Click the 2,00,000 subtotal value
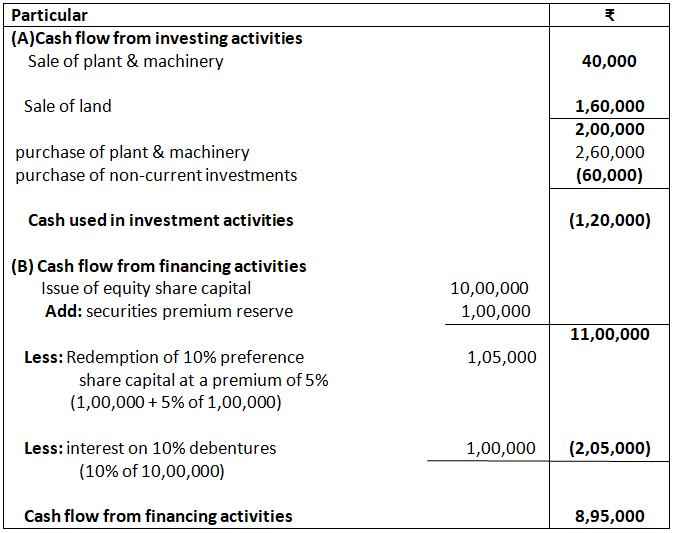The width and height of the screenshot is (674, 533). click(x=609, y=129)
